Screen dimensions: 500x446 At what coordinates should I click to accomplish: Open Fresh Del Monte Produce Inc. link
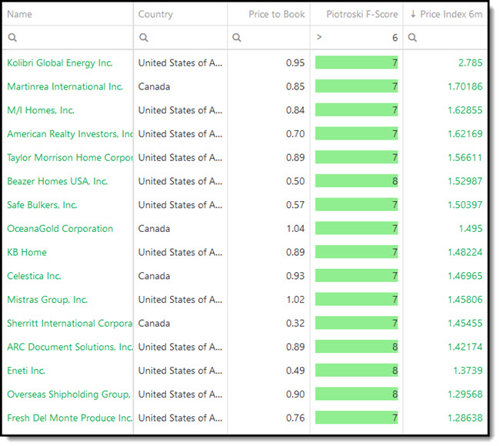point(70,418)
